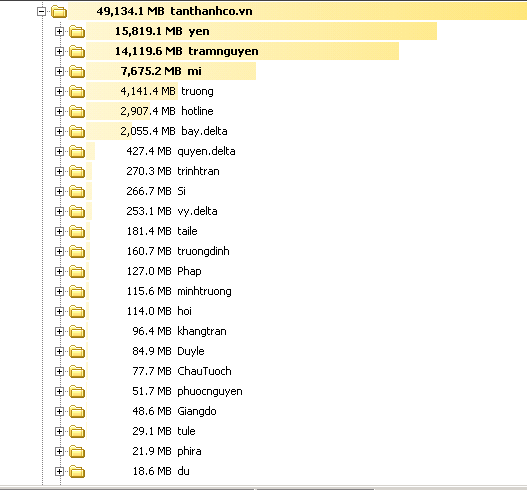Expand the tramnguyen folder node

(x=59, y=51)
